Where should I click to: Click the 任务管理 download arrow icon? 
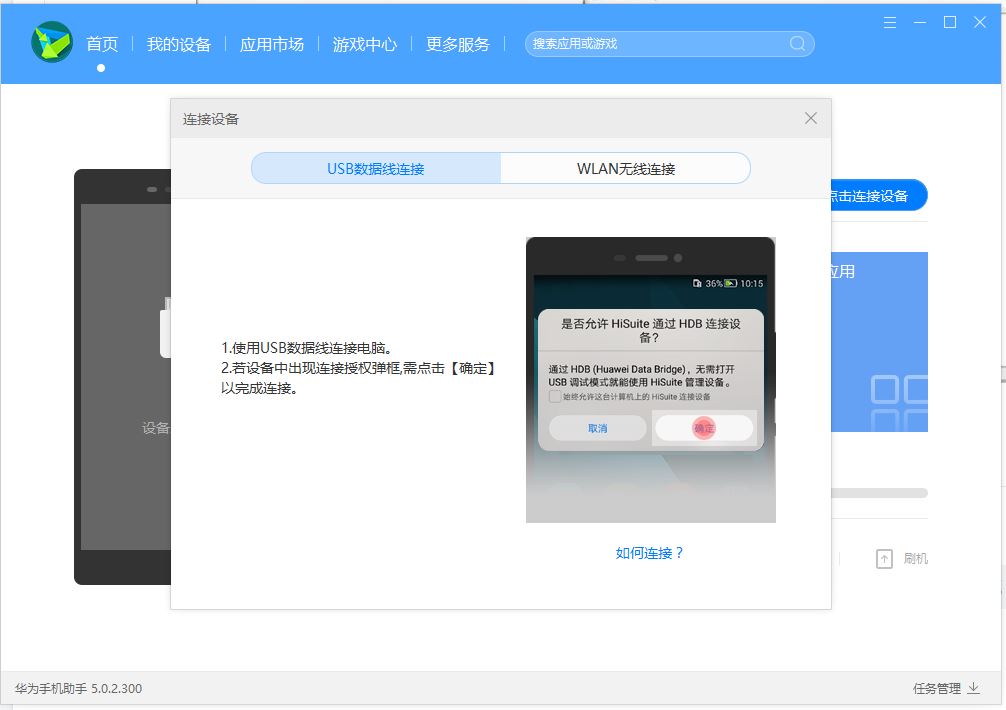point(973,688)
